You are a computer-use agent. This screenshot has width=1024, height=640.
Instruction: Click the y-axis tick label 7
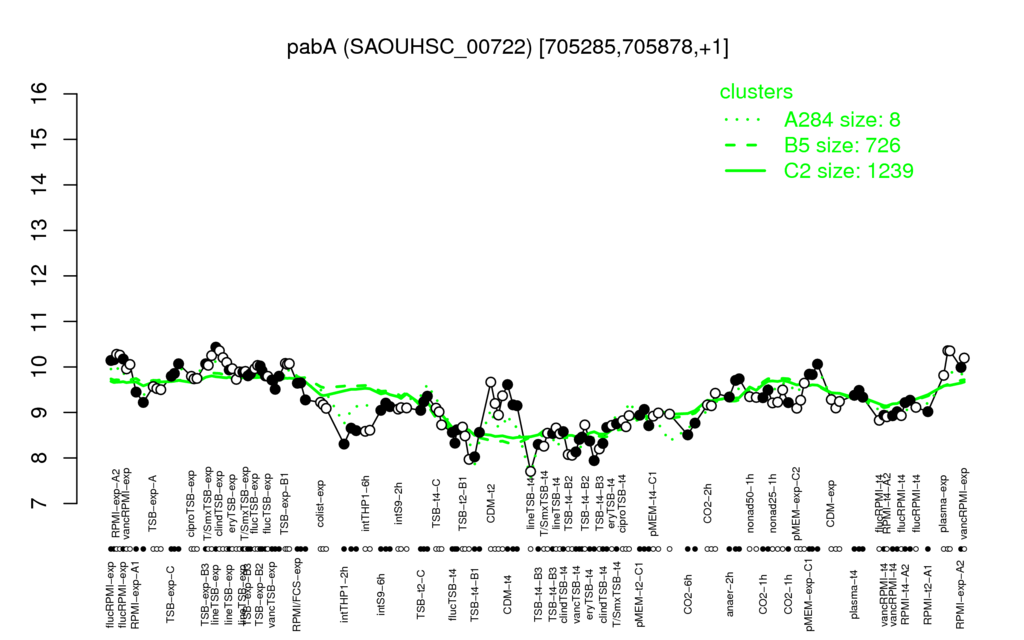tap(40, 504)
